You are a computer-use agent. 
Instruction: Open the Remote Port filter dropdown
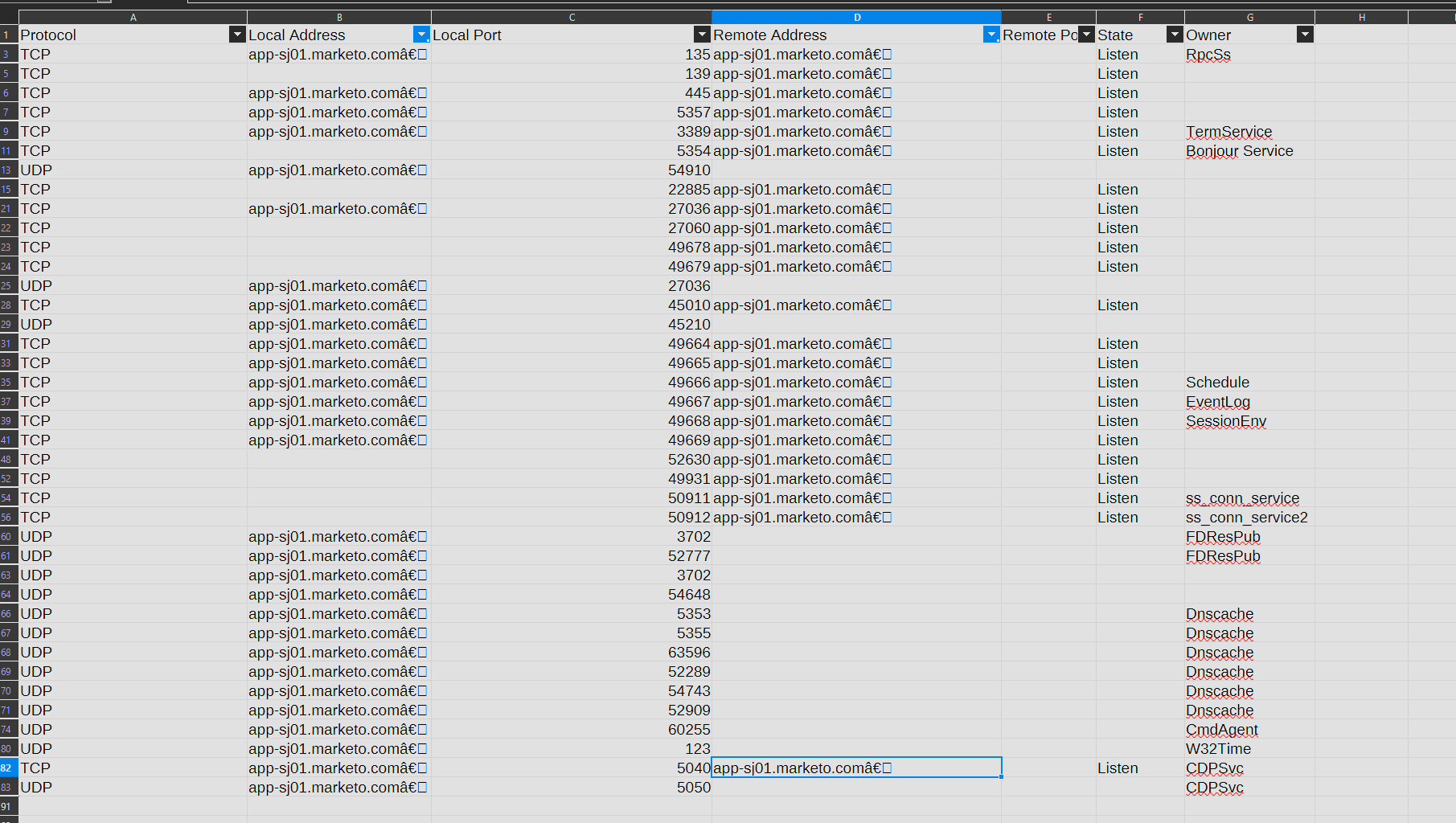coord(1086,35)
